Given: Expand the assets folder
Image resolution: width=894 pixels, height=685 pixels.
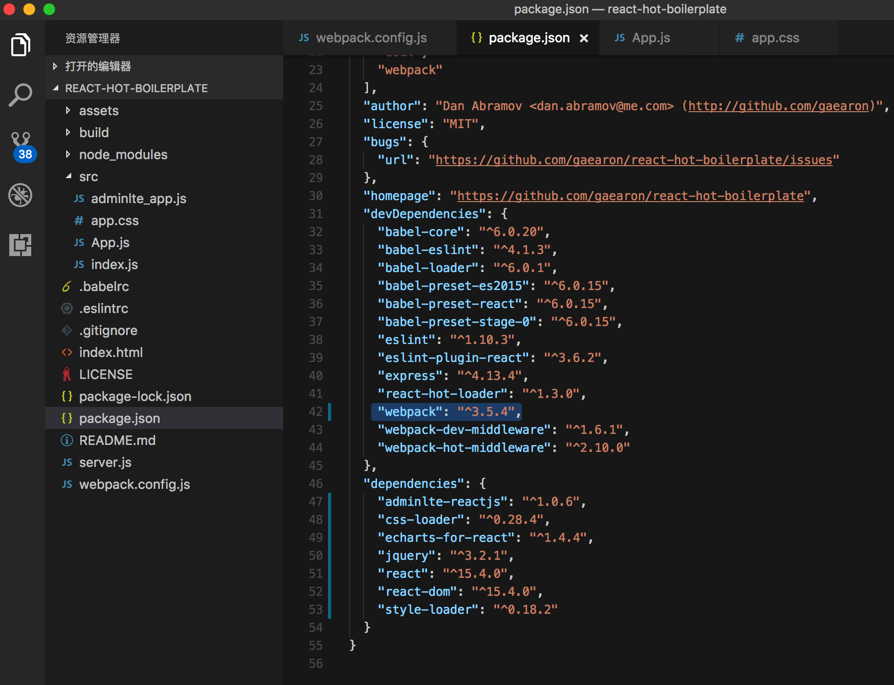Looking at the screenshot, I should pos(98,110).
